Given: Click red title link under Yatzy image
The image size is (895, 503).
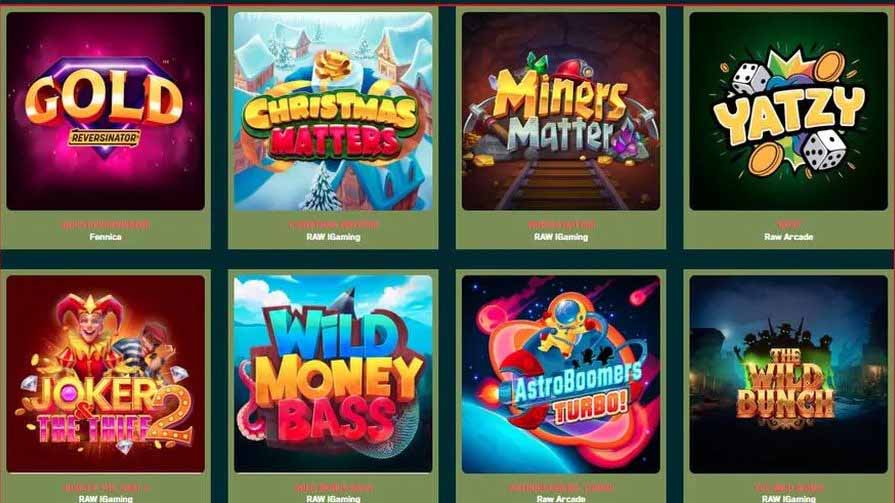Looking at the screenshot, I should (789, 225).
